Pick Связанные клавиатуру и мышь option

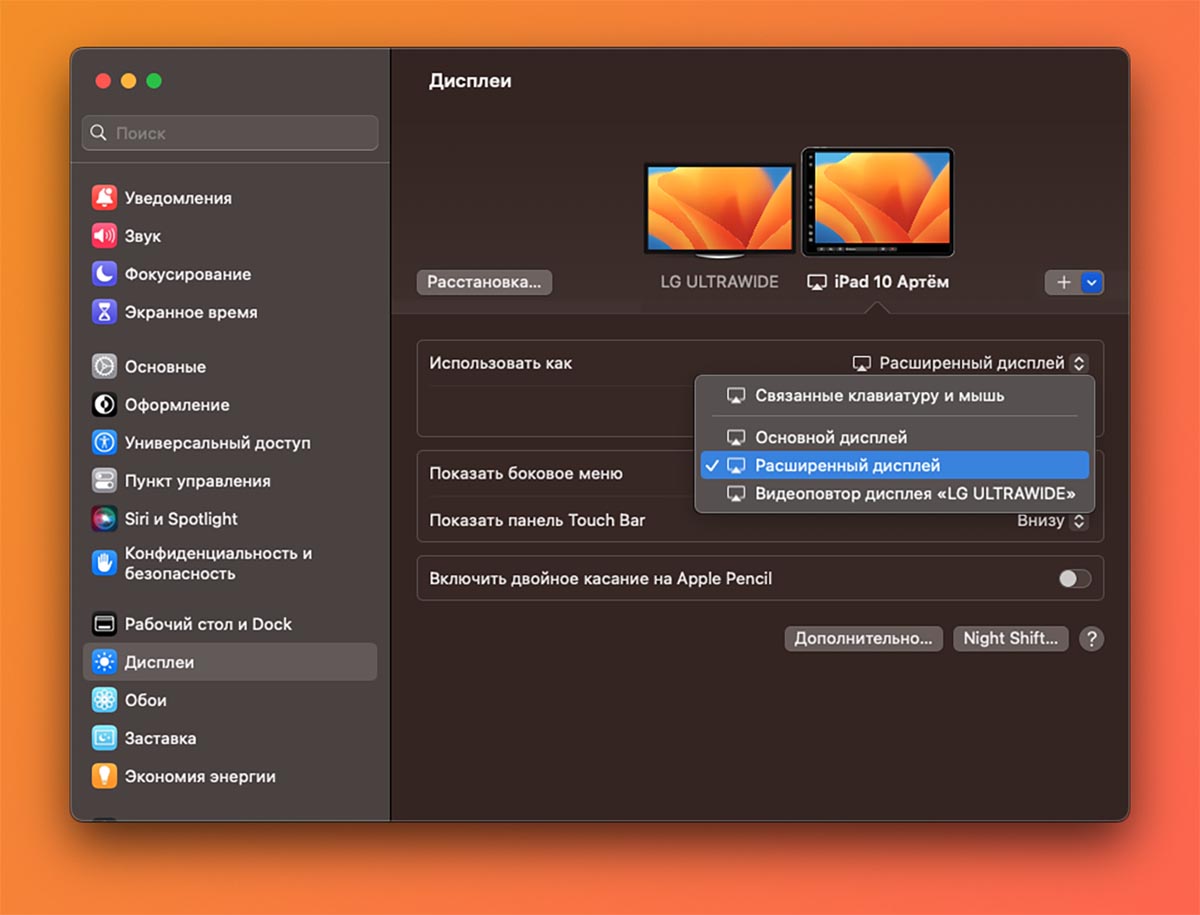point(879,396)
